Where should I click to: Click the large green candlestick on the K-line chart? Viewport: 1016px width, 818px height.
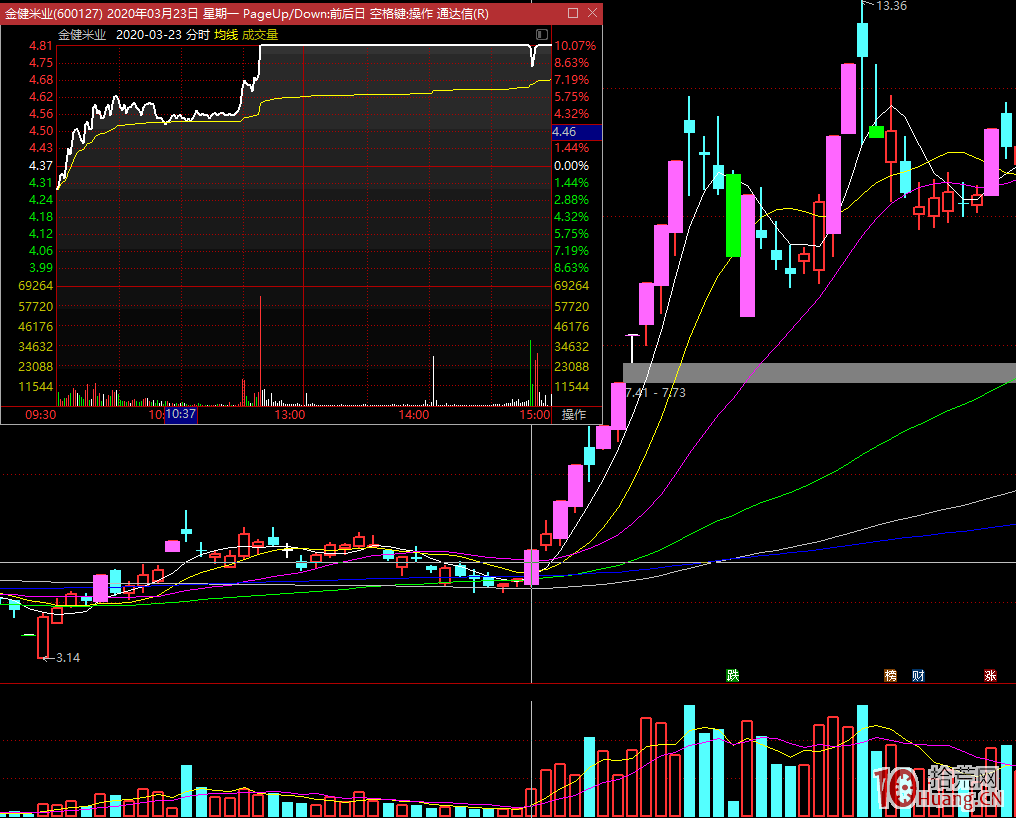(x=734, y=215)
